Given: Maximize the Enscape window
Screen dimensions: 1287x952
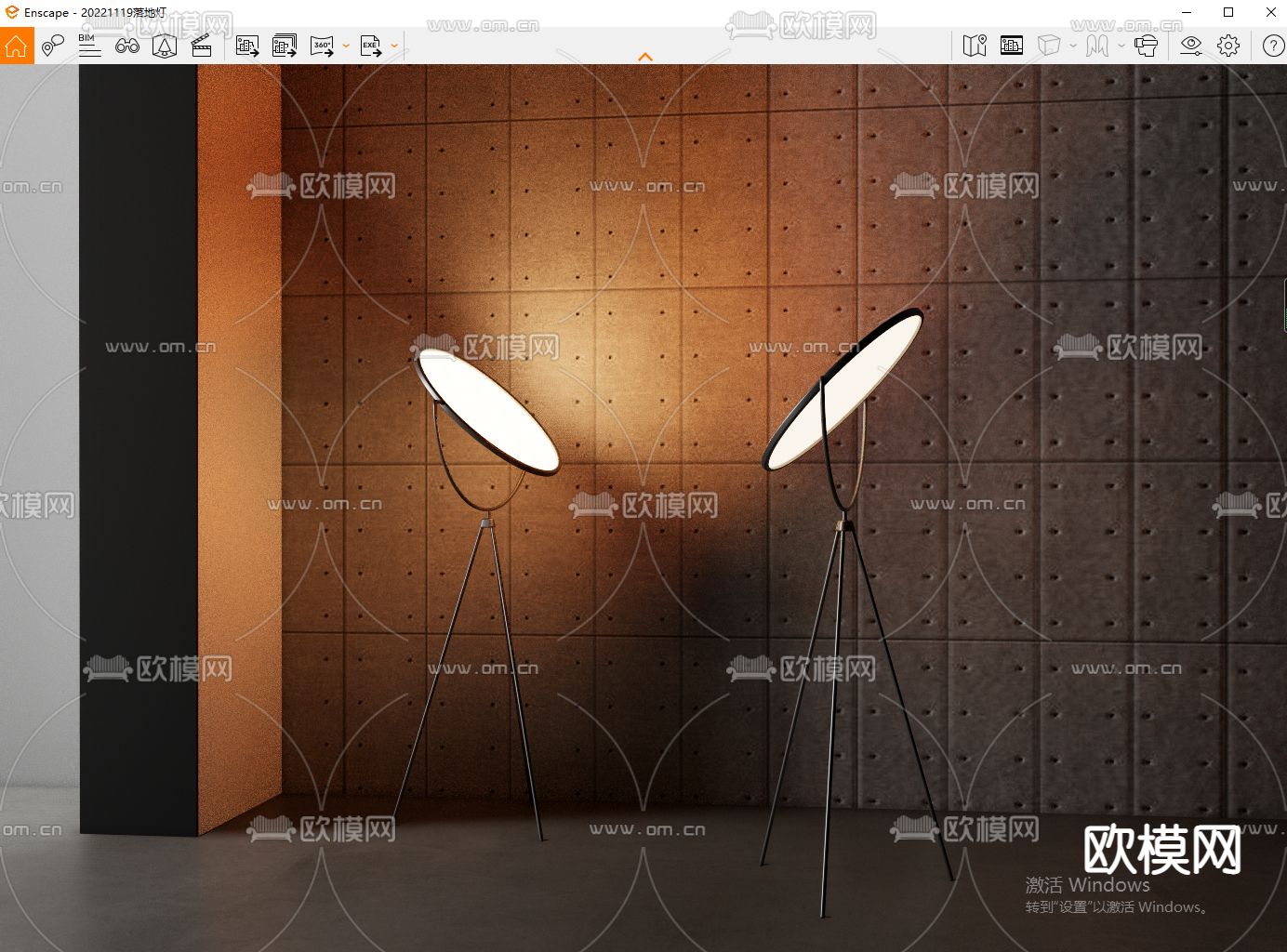Looking at the screenshot, I should (x=1228, y=12).
